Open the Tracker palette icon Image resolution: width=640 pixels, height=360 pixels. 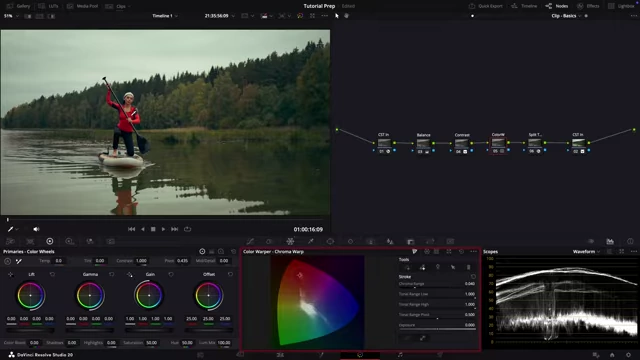pyautogui.click(x=350, y=241)
